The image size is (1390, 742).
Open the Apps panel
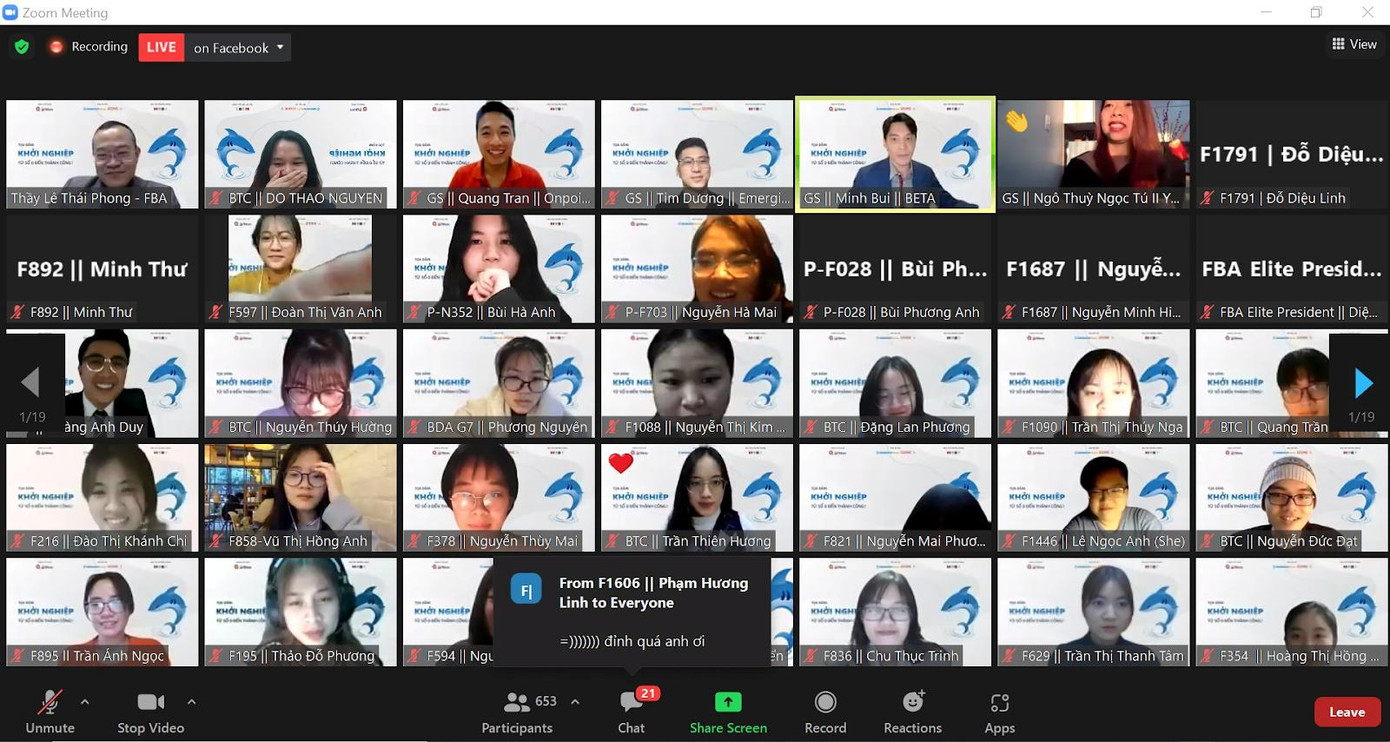click(x=999, y=703)
